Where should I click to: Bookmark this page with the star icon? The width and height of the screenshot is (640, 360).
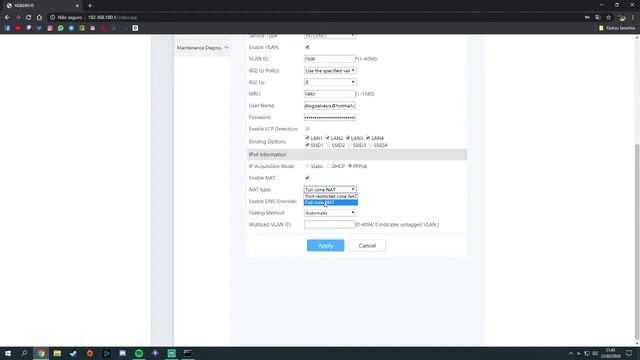coord(609,18)
